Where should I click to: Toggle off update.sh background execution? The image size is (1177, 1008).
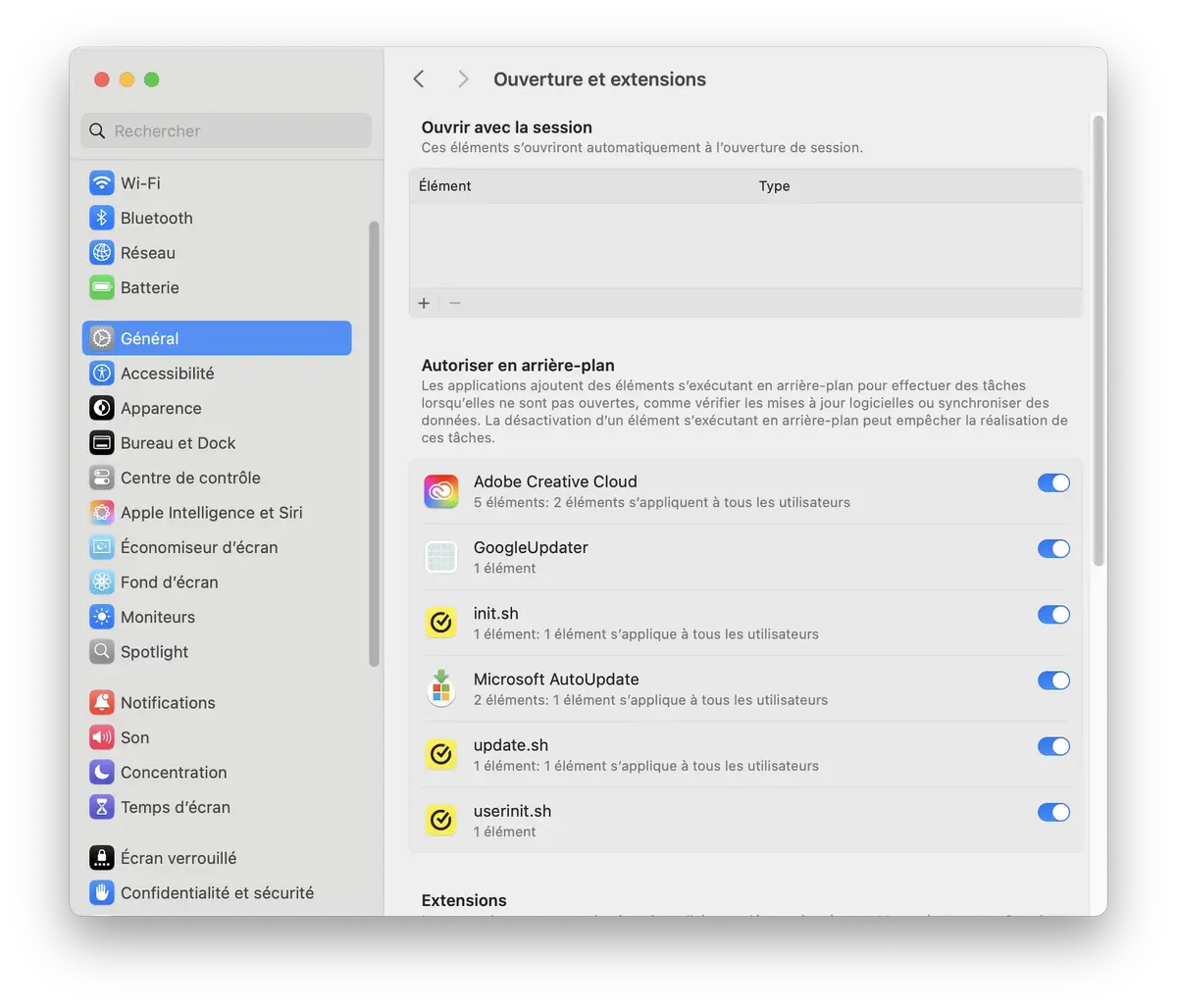coord(1053,746)
